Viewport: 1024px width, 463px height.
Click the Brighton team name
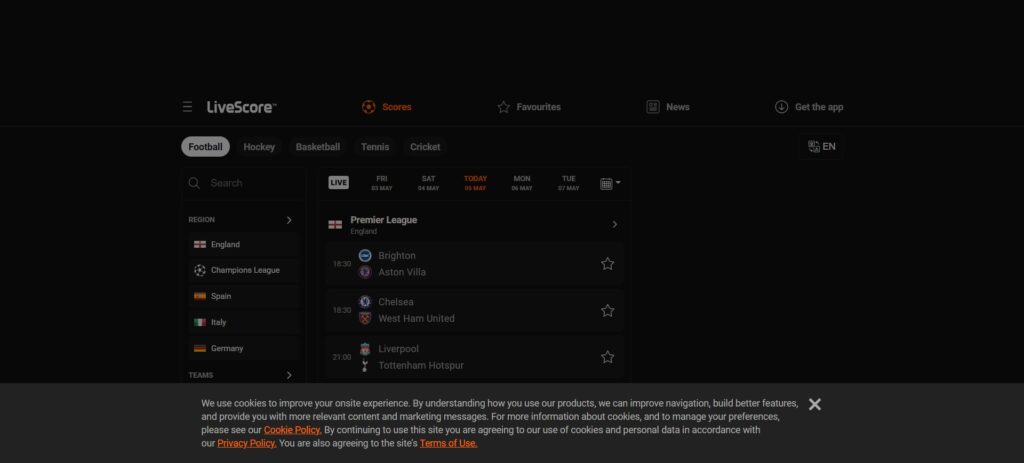397,256
